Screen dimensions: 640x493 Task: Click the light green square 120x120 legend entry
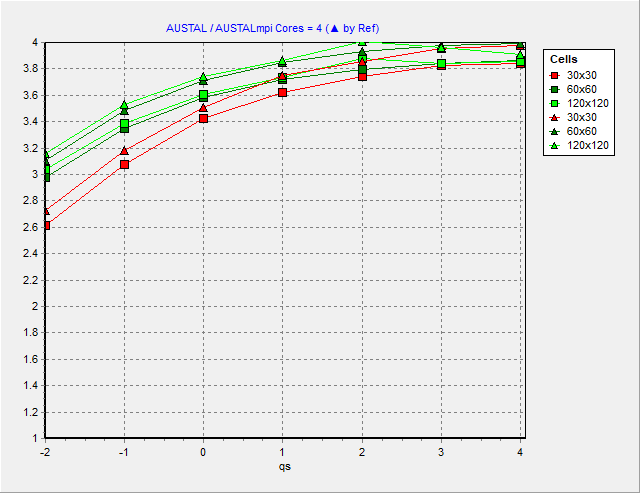point(580,103)
